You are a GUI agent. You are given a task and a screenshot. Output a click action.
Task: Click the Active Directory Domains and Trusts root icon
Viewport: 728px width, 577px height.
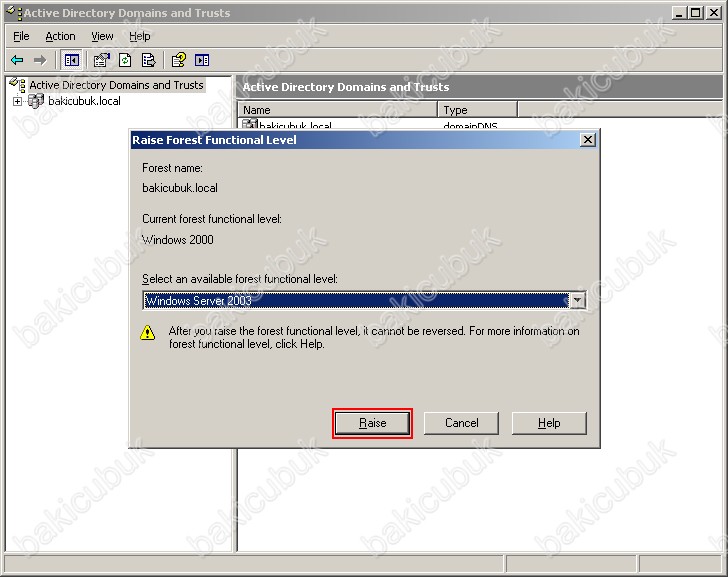[17, 85]
